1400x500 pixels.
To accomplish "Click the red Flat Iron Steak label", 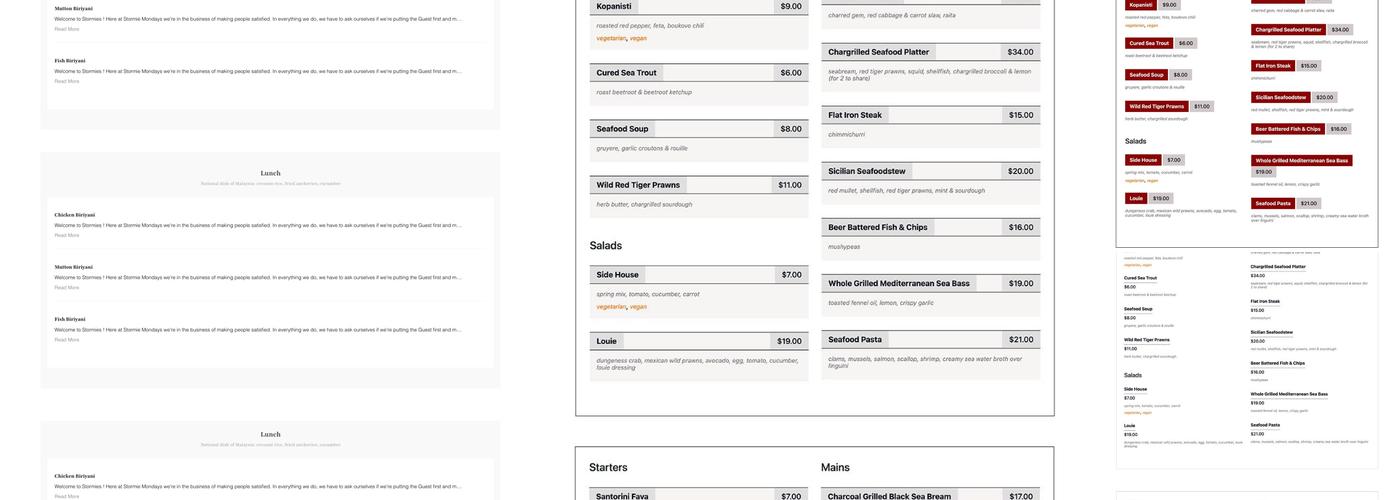I will (x=1272, y=66).
